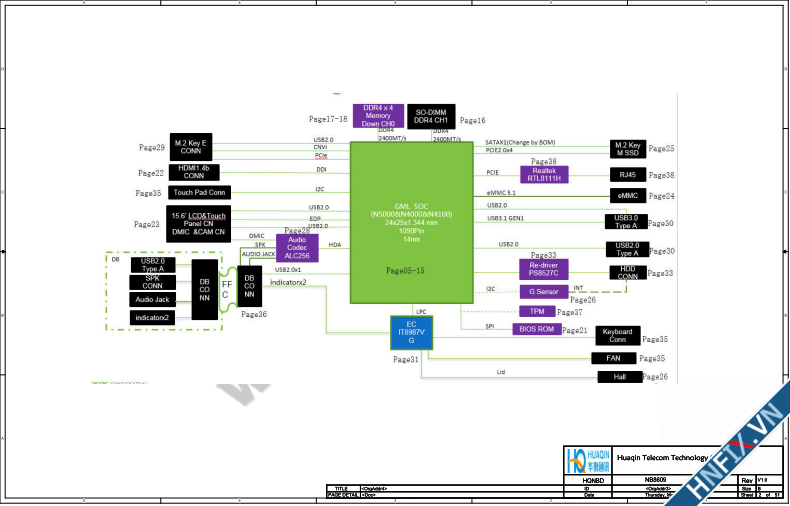Click the Keyboard Conn block

[x=618, y=335]
